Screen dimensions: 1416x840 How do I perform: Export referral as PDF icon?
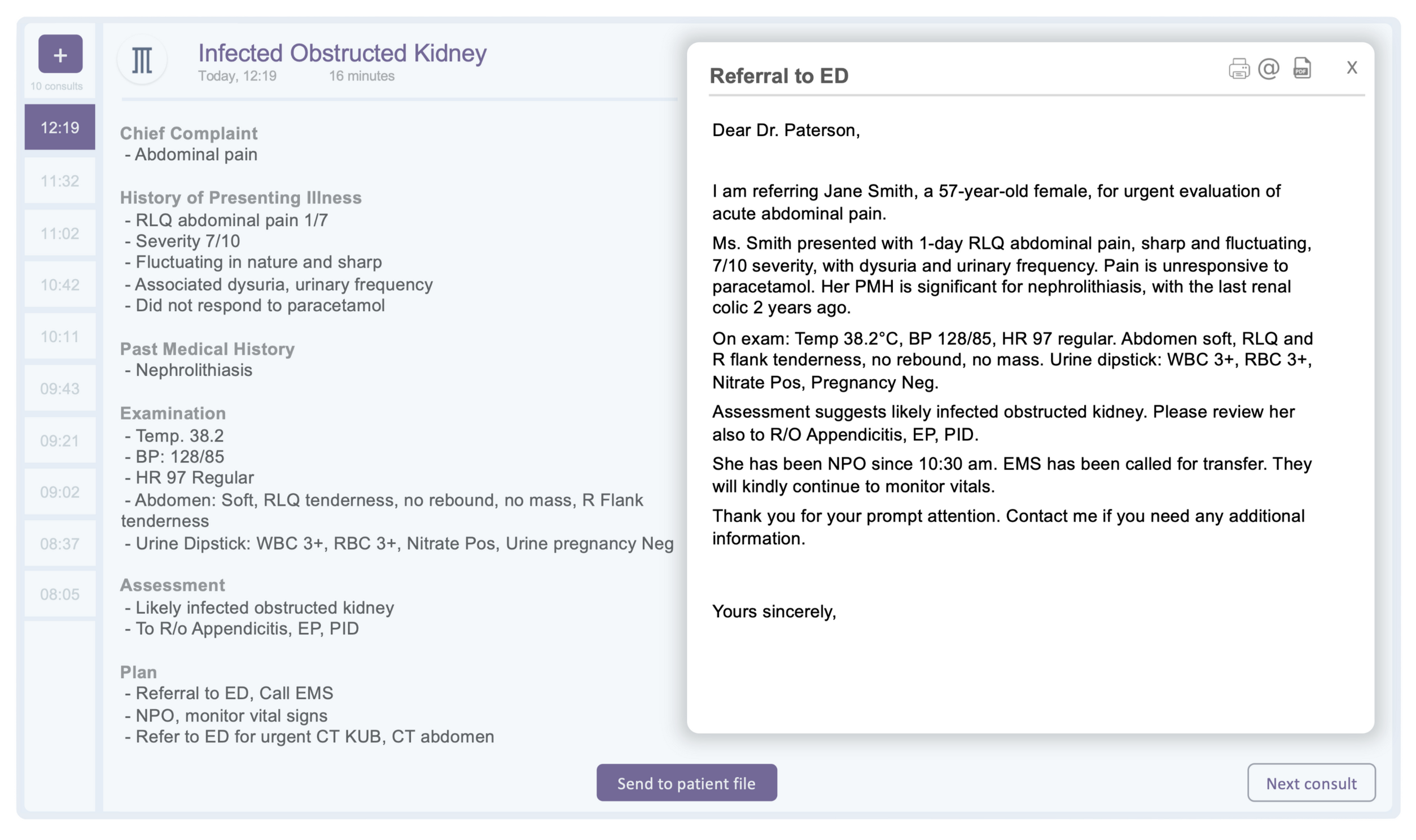(1301, 68)
